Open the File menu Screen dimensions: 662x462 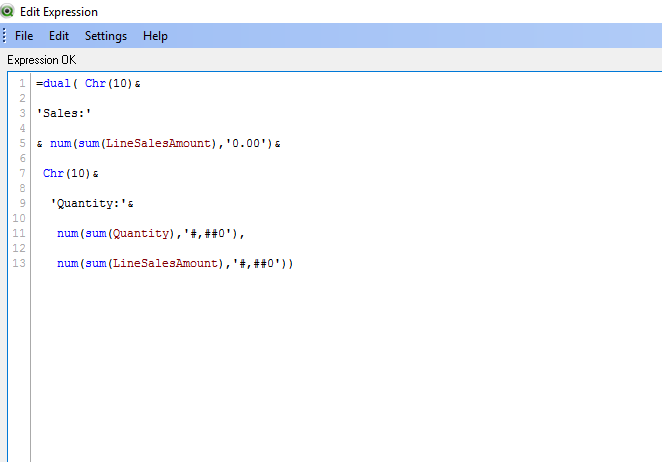[24, 36]
